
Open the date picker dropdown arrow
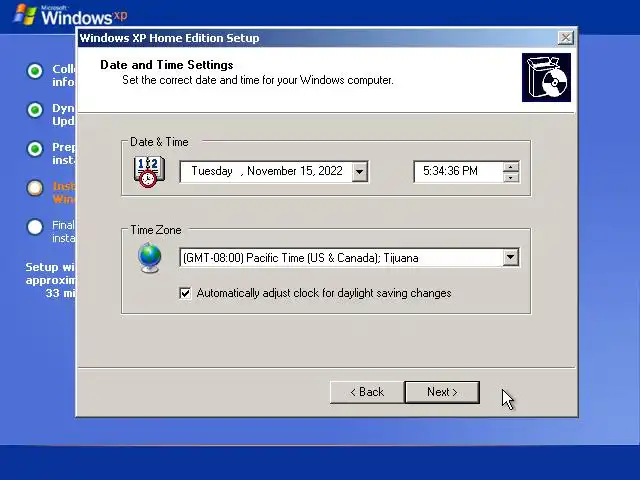click(x=360, y=171)
